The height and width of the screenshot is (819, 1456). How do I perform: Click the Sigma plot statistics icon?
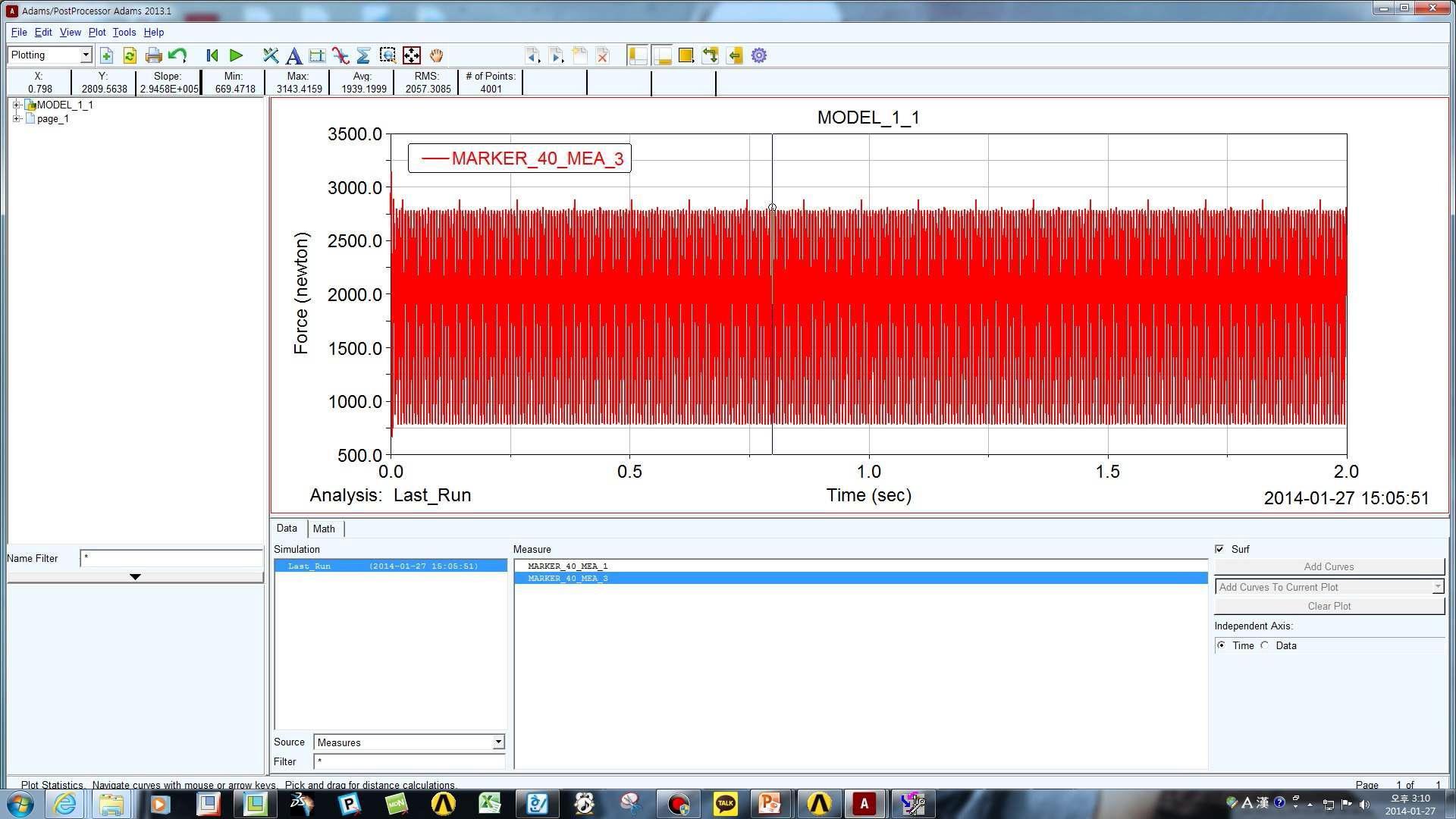click(x=363, y=55)
